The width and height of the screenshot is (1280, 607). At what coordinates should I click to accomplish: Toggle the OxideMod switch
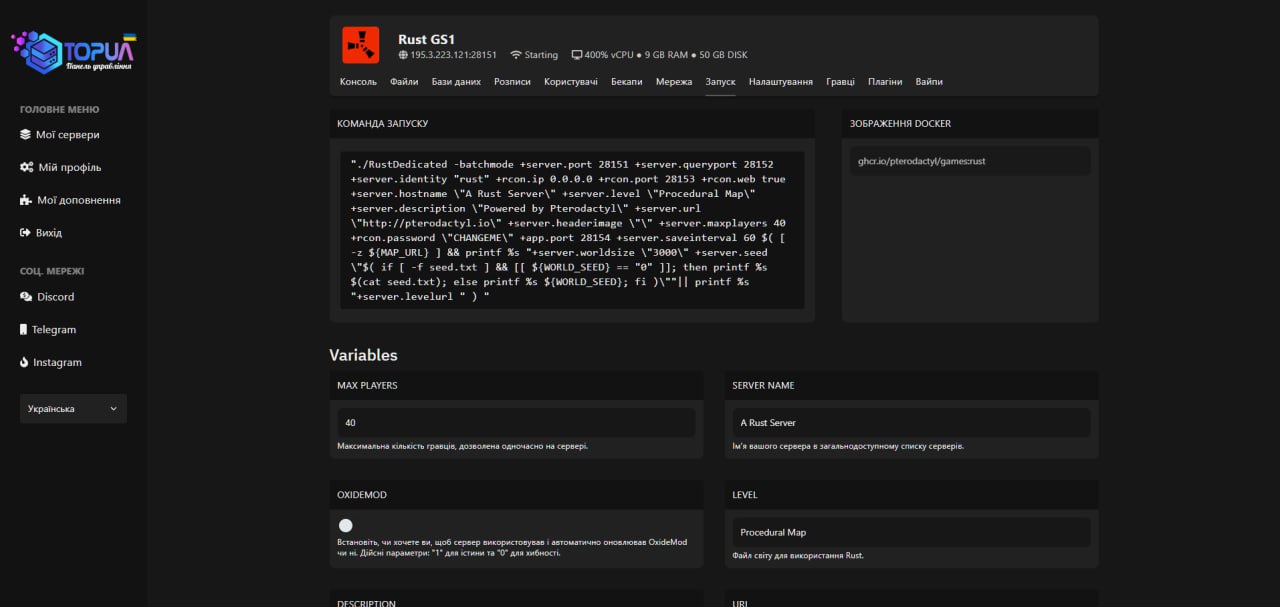(346, 525)
